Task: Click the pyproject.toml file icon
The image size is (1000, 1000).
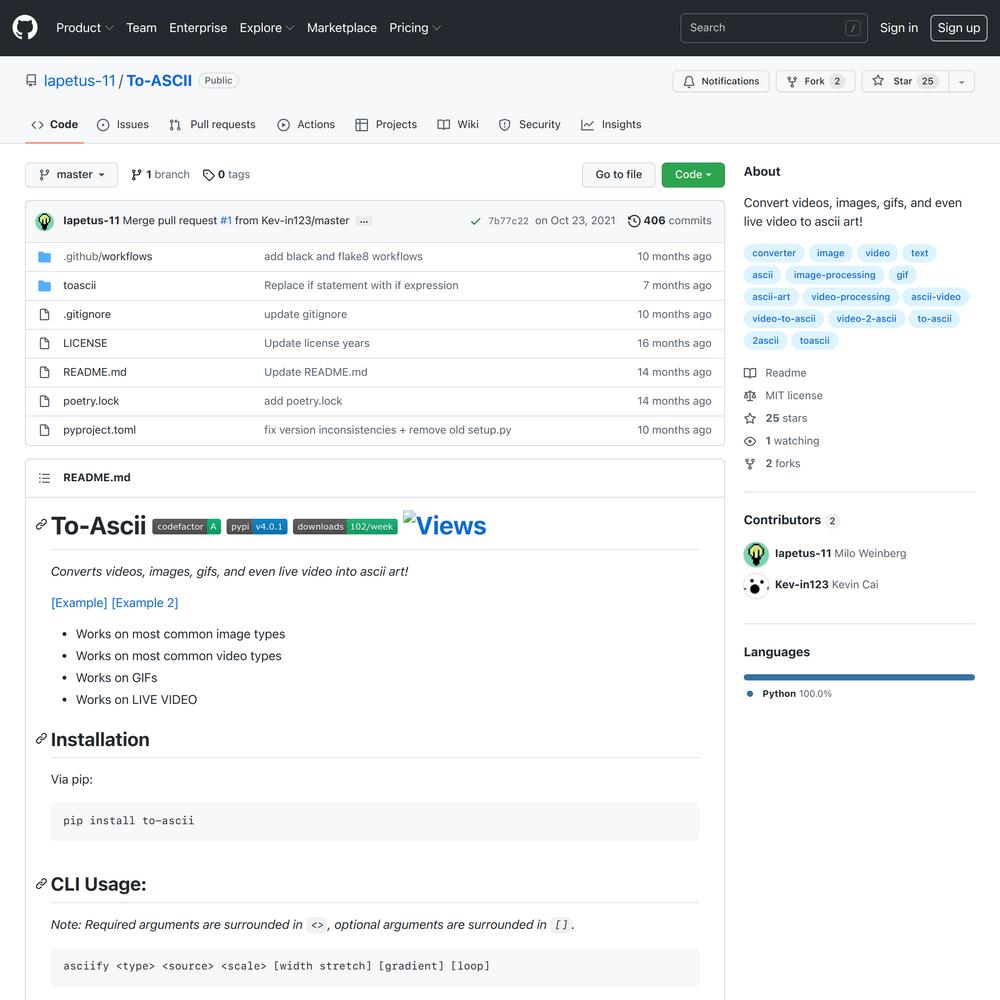Action: tap(44, 430)
